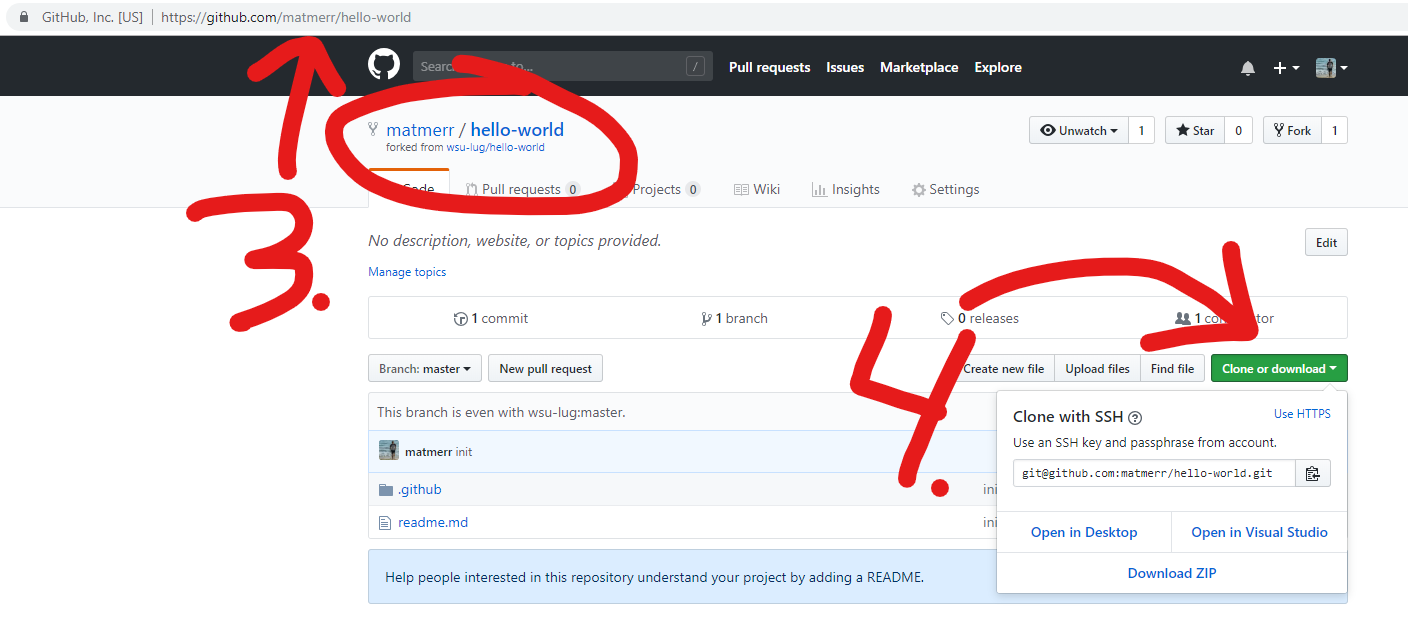Select the SSH clone URL field
Screen dimensions: 1408x638
tap(1154, 473)
